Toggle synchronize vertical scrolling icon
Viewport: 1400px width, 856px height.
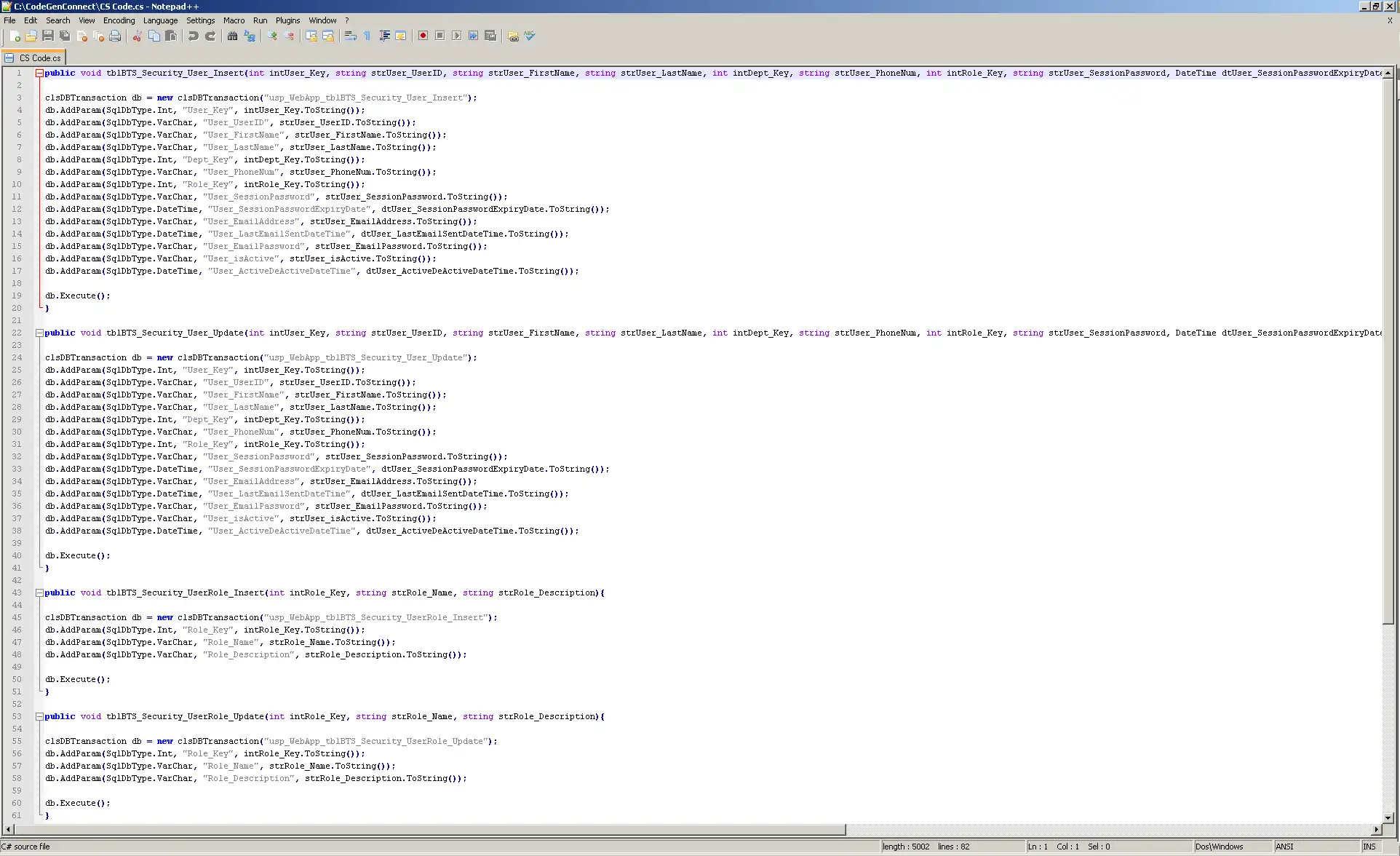tap(311, 36)
